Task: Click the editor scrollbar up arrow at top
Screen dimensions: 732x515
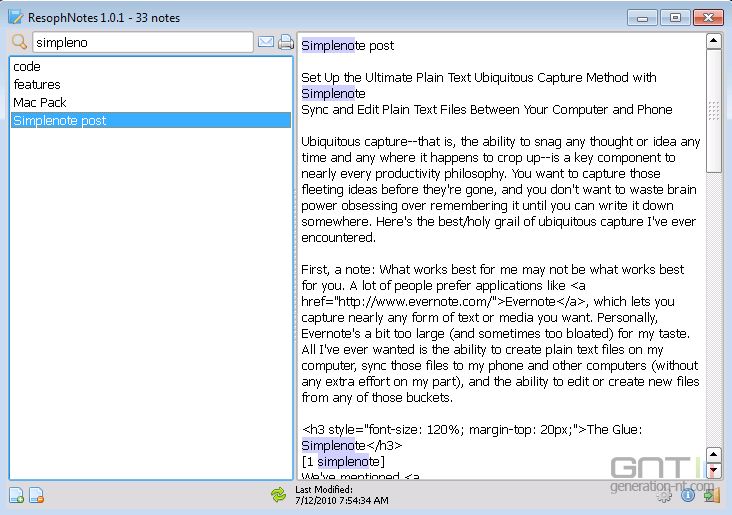Action: pyautogui.click(x=713, y=41)
